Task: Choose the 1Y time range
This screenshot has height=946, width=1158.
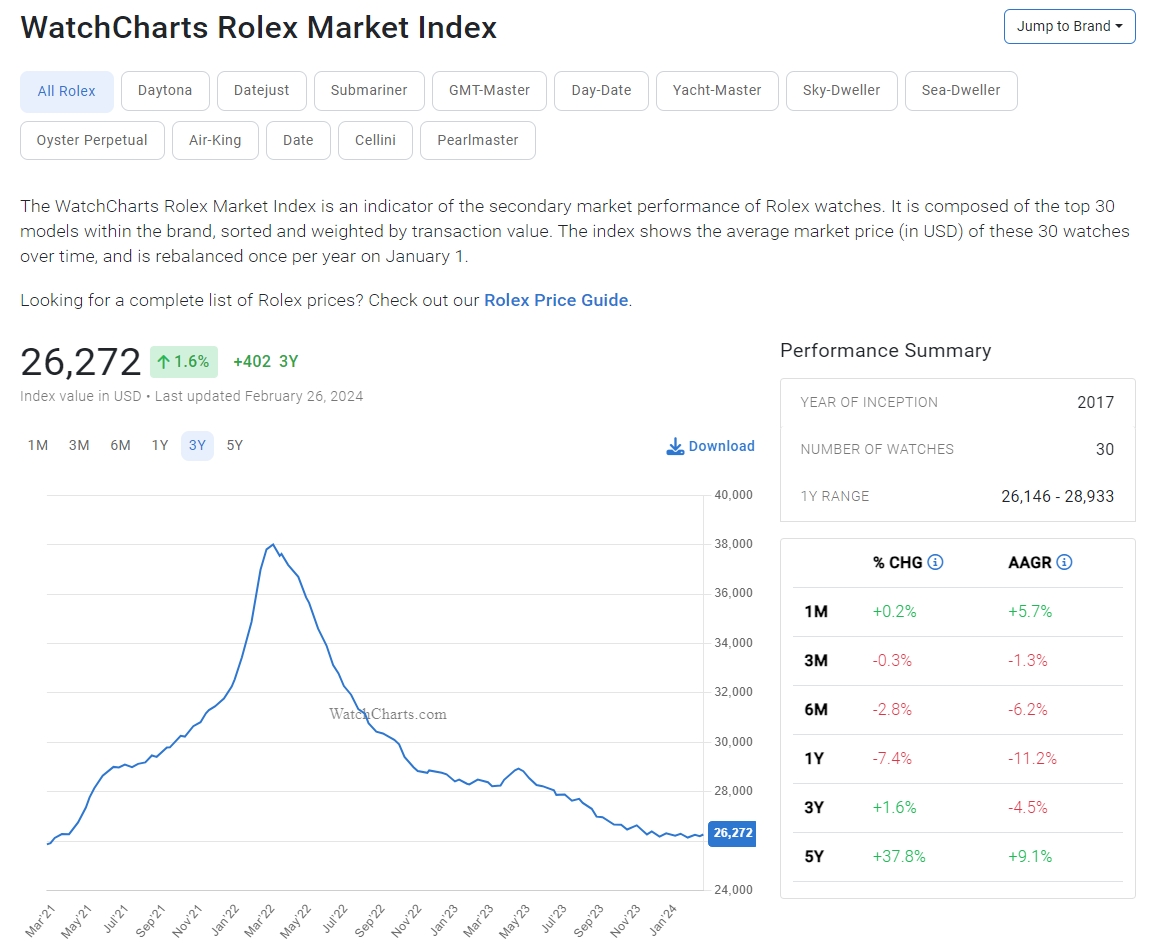Action: tap(160, 446)
